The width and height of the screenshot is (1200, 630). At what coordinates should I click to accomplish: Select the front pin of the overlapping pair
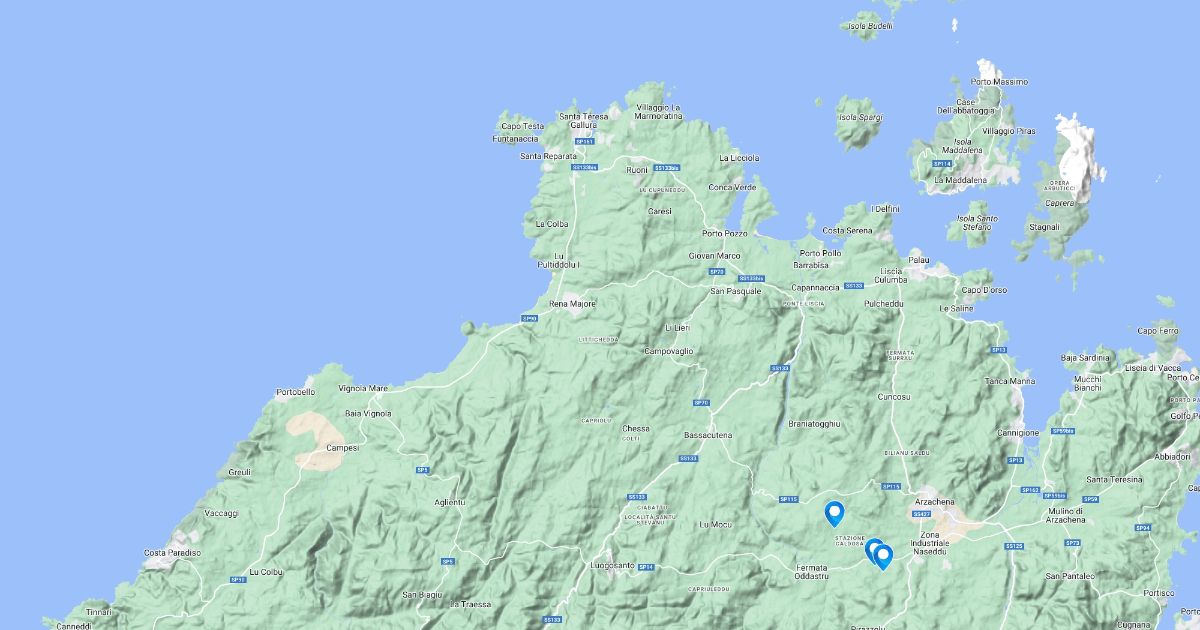883,557
